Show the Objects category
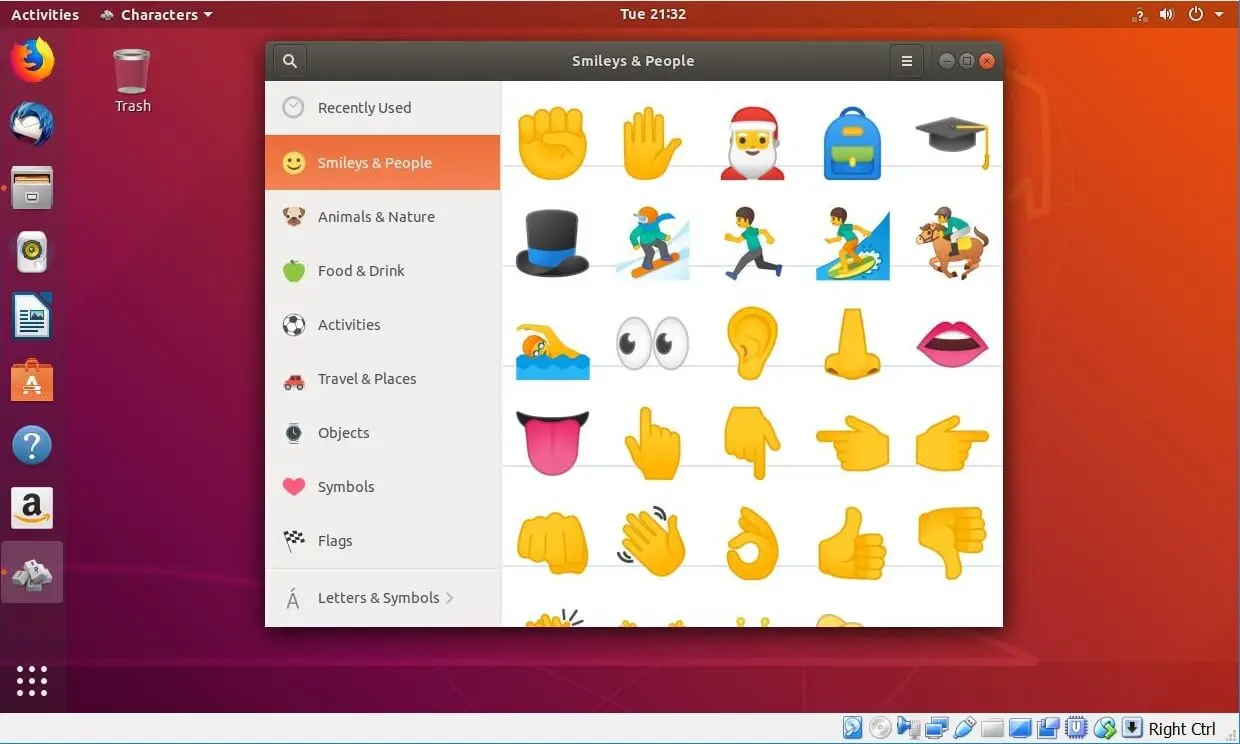 [383, 432]
